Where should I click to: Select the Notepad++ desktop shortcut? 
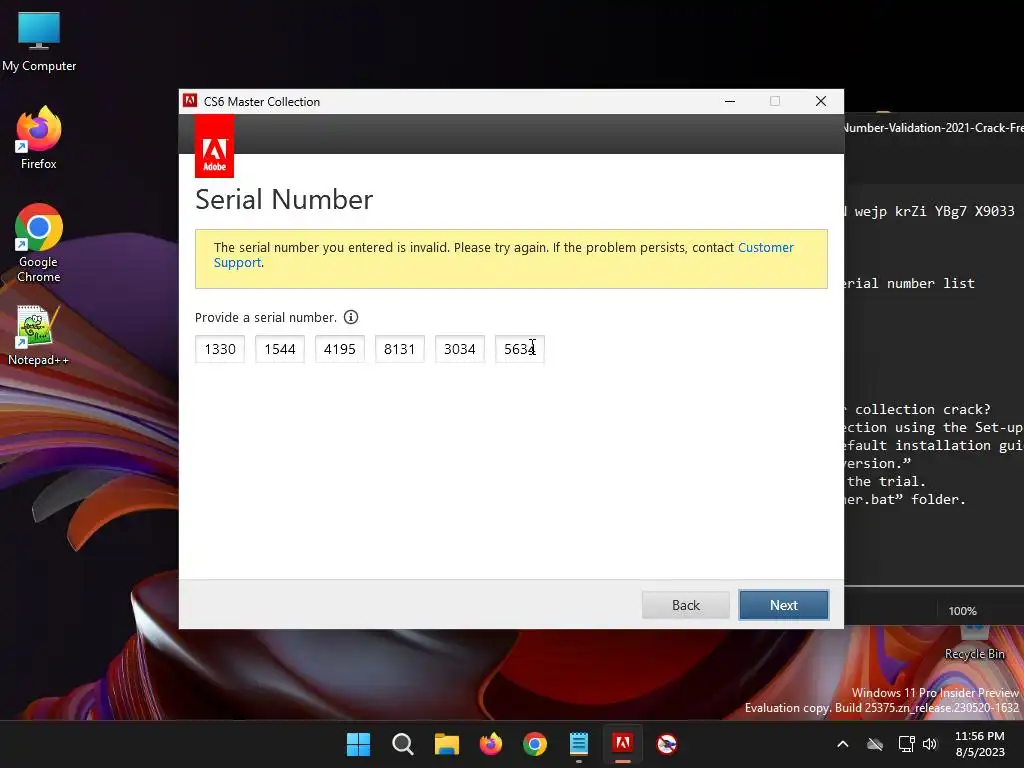(x=38, y=336)
